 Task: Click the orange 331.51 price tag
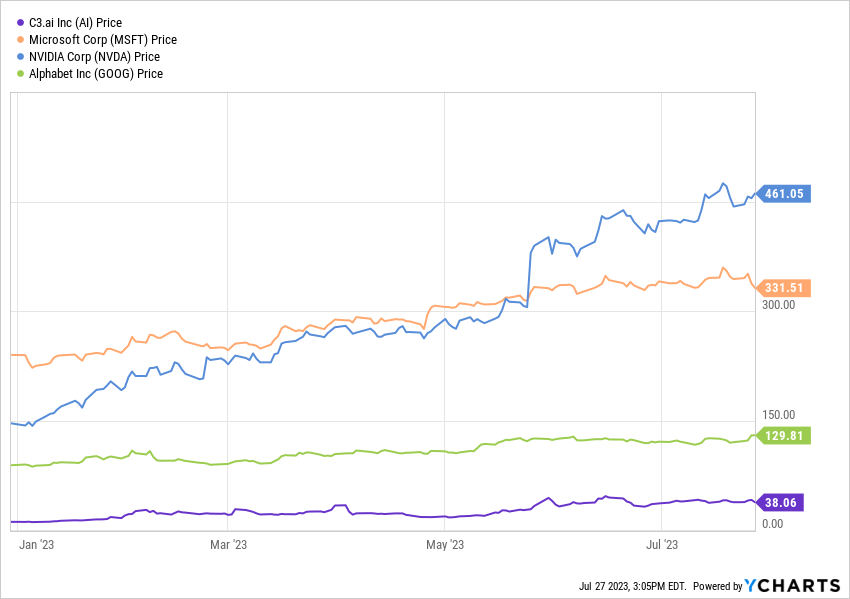click(784, 288)
